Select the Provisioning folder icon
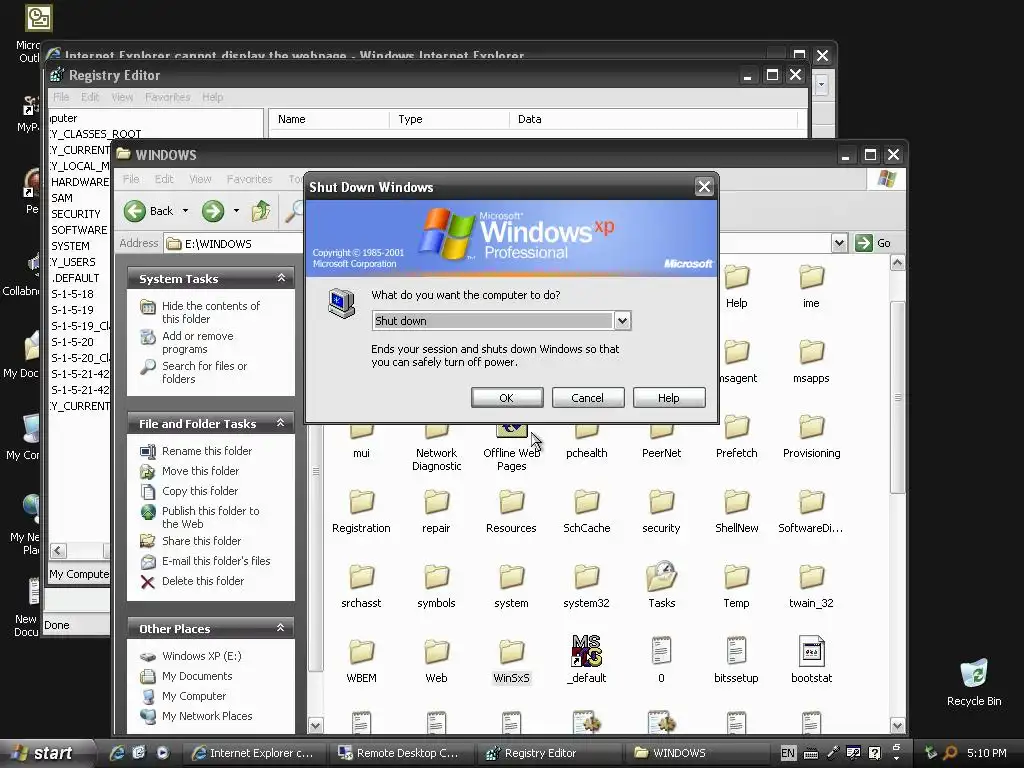Image resolution: width=1024 pixels, height=768 pixels. 812,427
